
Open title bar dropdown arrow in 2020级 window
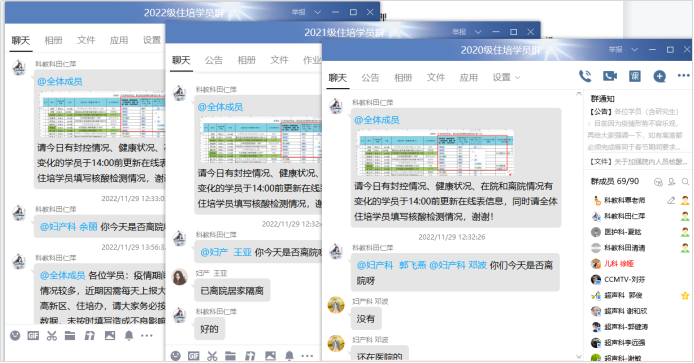click(635, 50)
